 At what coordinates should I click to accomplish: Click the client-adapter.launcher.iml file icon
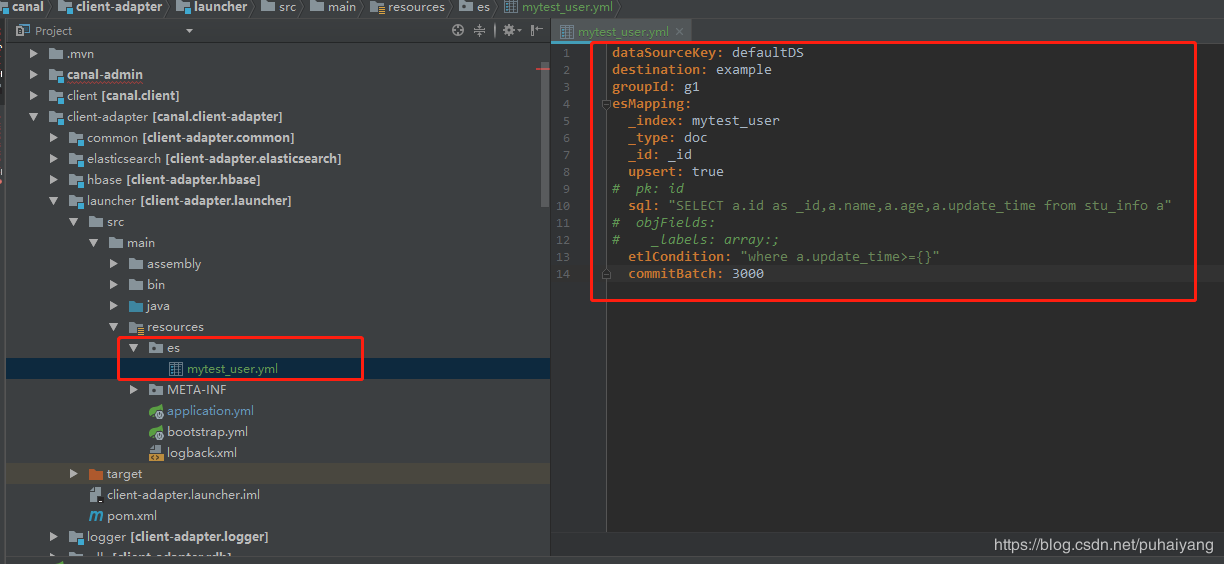coord(96,495)
